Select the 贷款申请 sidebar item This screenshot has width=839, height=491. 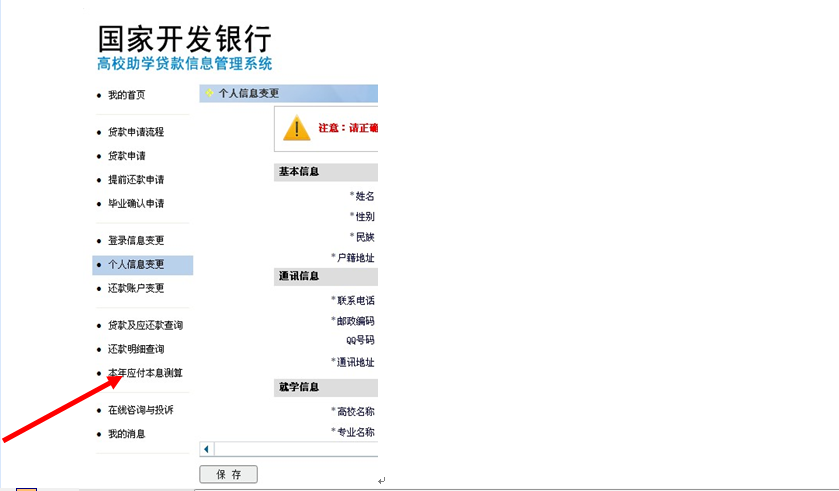[126, 156]
